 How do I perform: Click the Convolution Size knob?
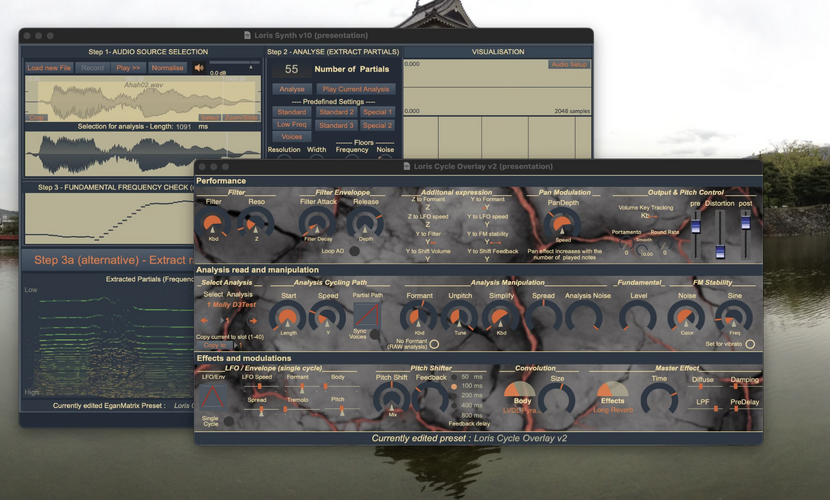pos(556,400)
